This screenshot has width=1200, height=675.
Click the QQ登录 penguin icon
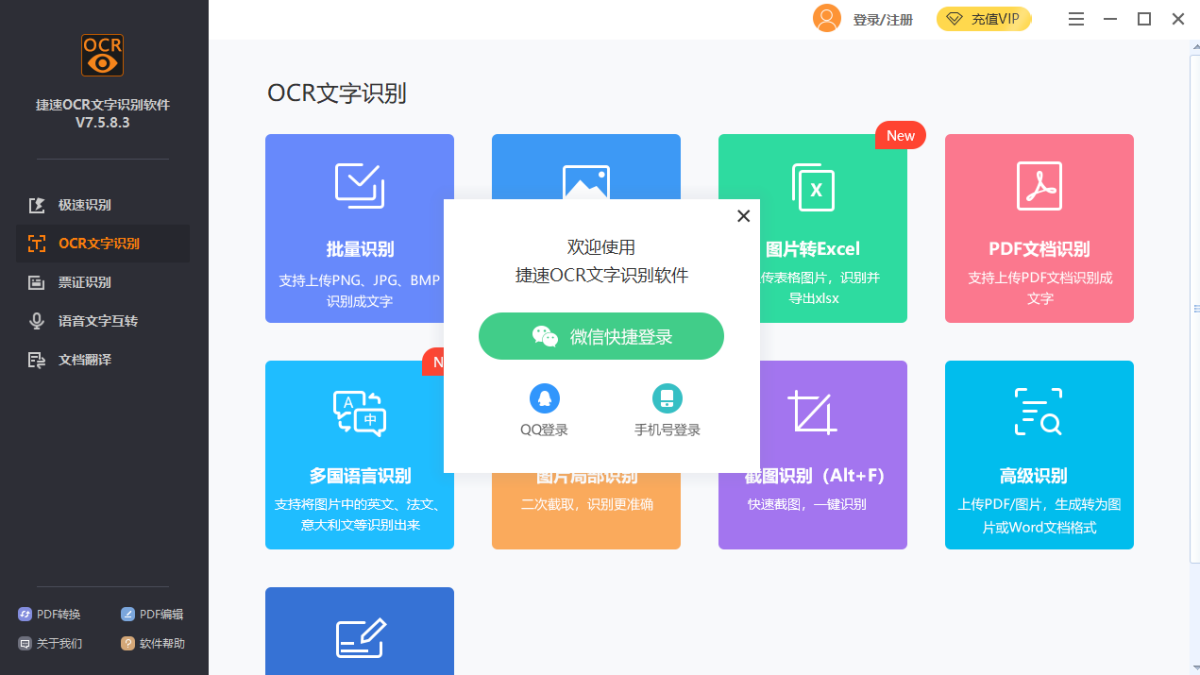(544, 398)
